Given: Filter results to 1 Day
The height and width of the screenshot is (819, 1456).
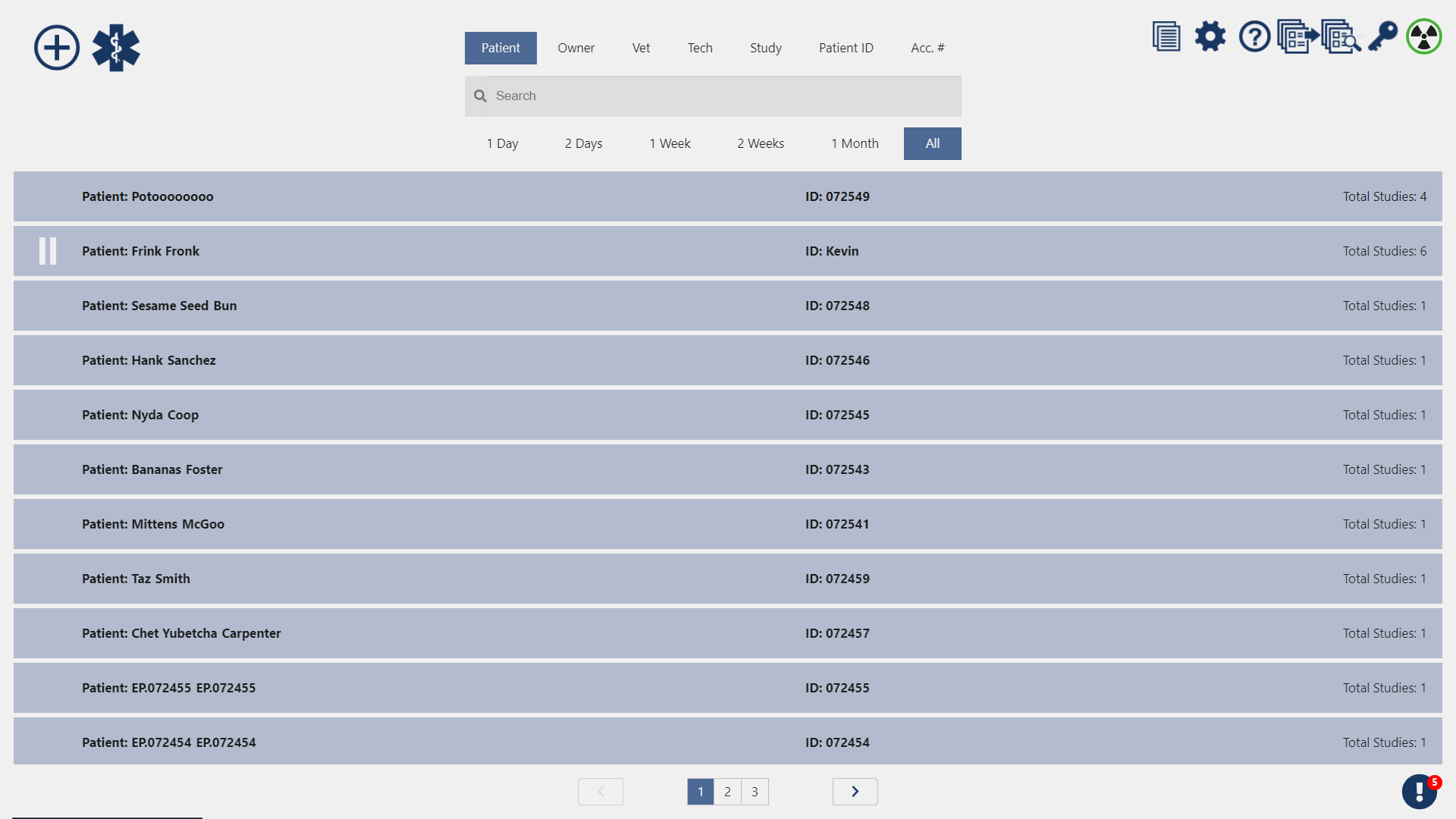Looking at the screenshot, I should pos(503,143).
